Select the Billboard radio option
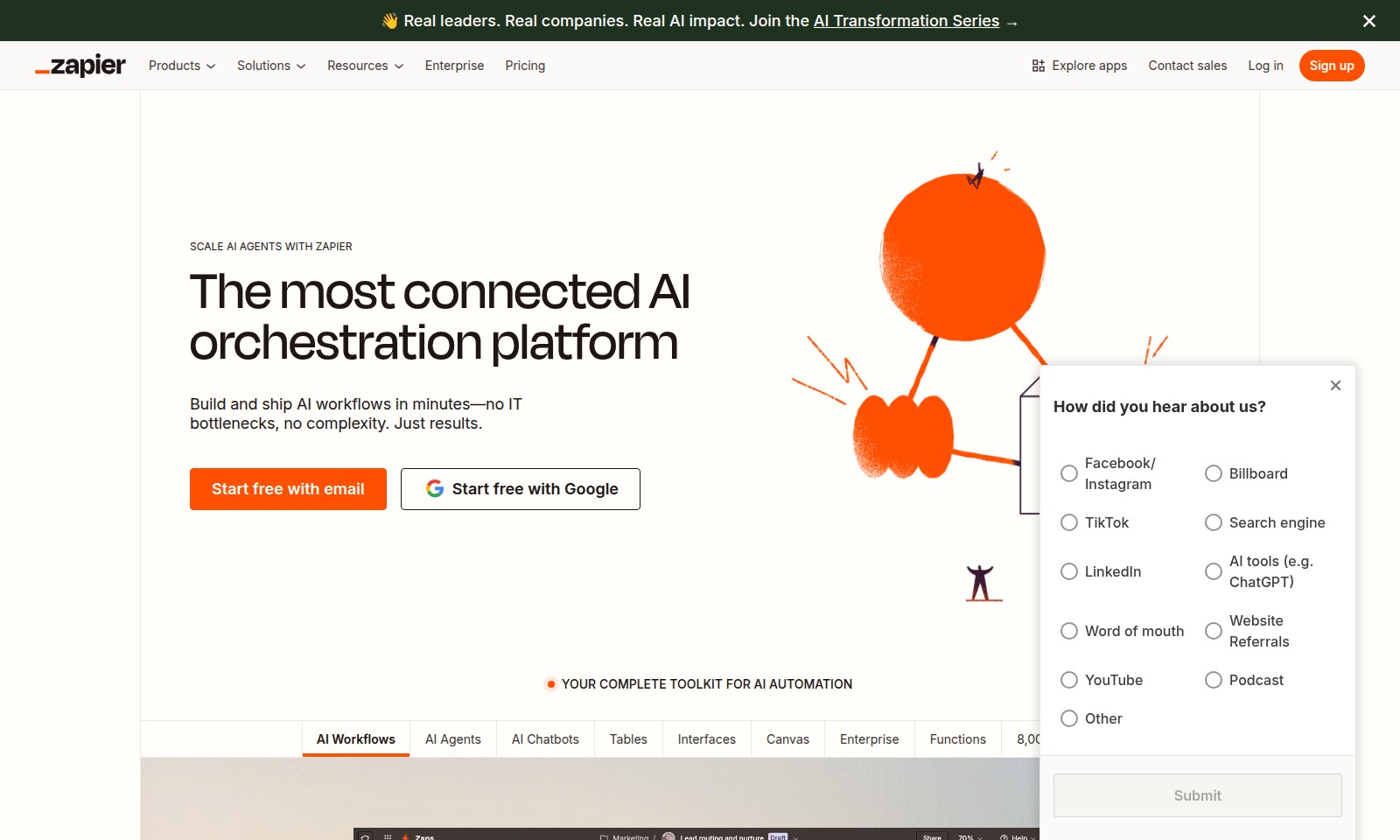 point(1214,473)
